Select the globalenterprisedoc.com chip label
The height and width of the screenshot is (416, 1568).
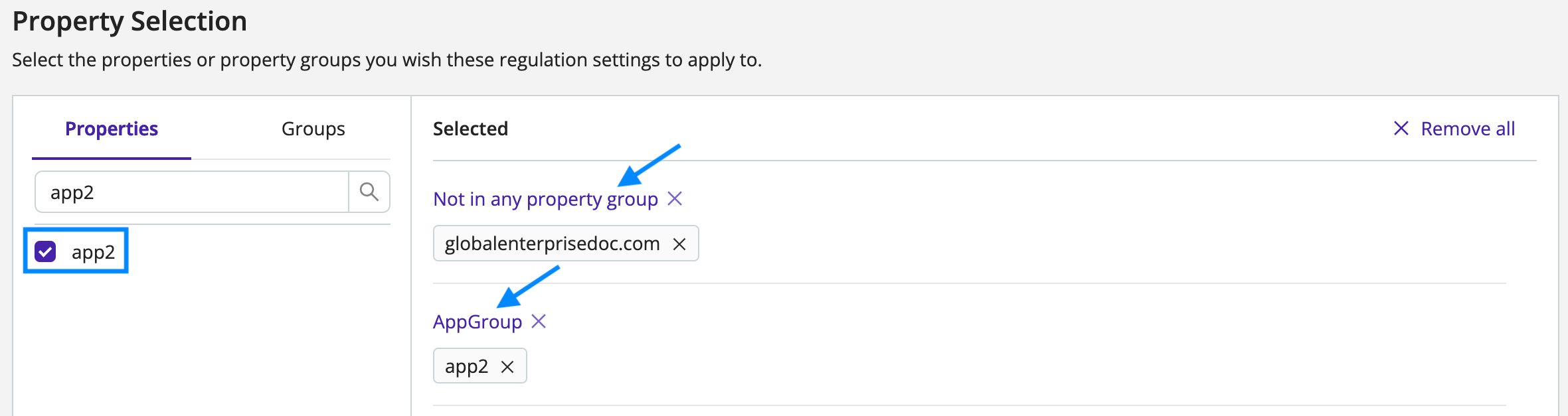pos(552,243)
